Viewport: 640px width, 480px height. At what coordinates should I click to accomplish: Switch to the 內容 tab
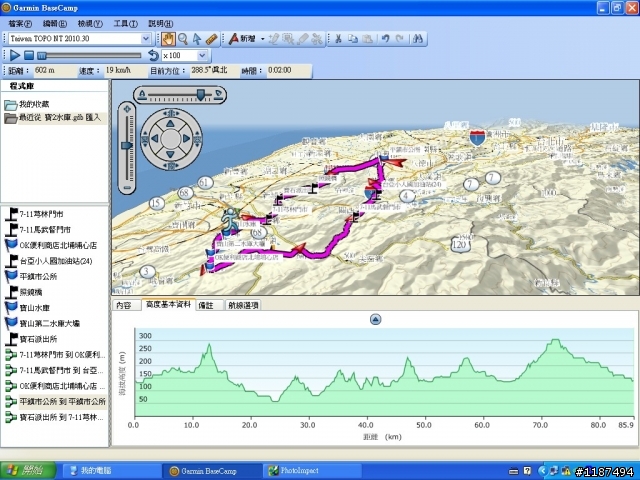click(x=124, y=305)
